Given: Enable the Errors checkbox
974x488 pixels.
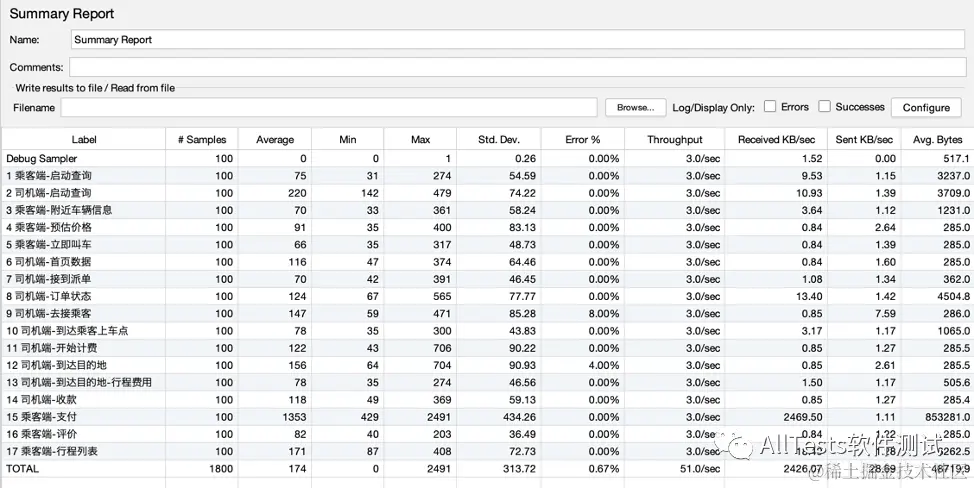Looking at the screenshot, I should (770, 106).
